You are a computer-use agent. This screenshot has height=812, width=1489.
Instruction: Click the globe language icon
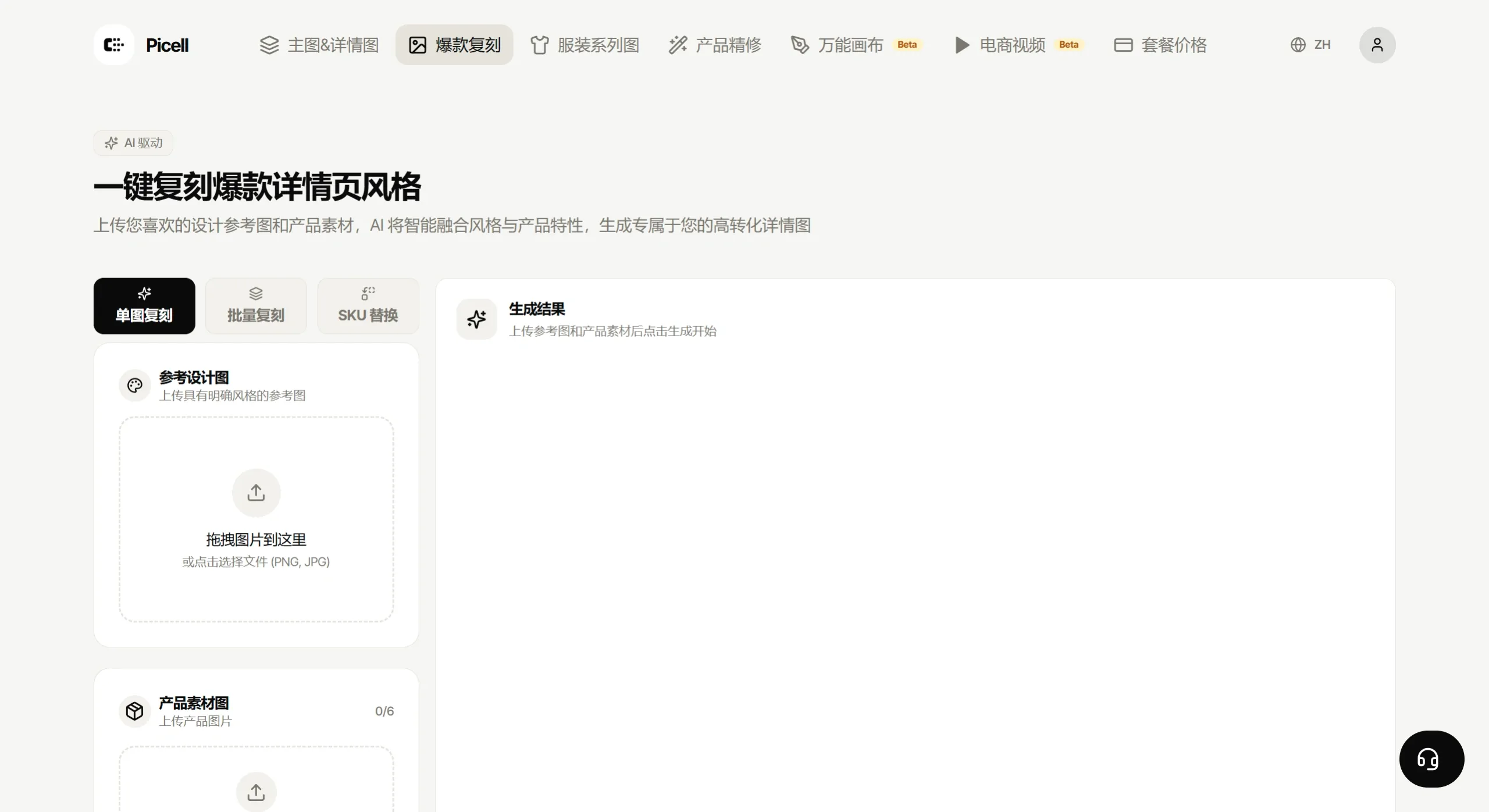[x=1298, y=45]
